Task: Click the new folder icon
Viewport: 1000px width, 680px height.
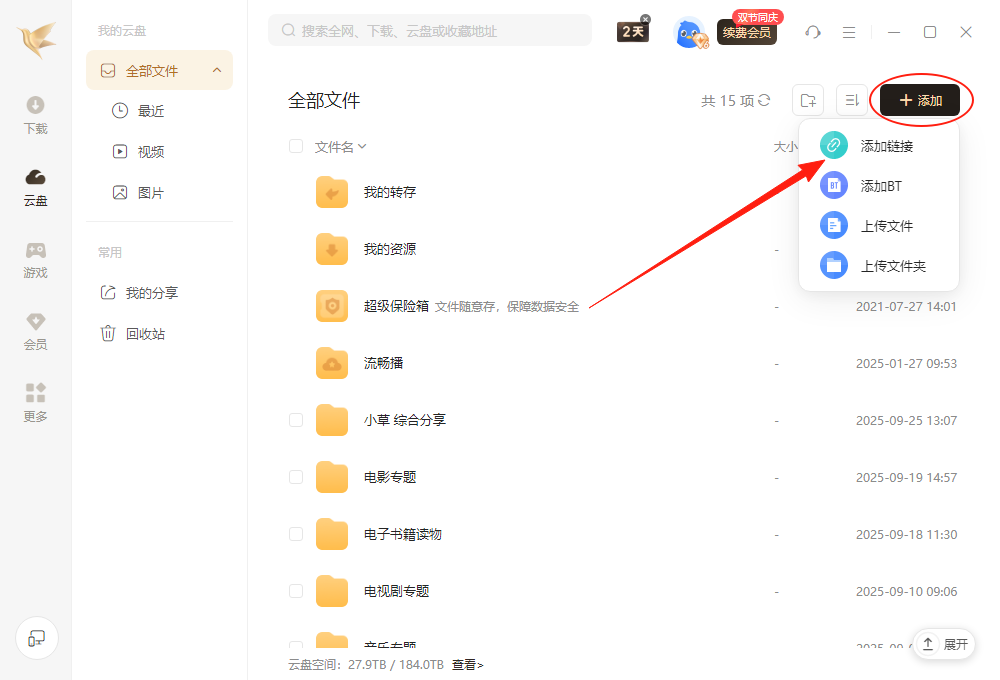Action: pos(808,100)
